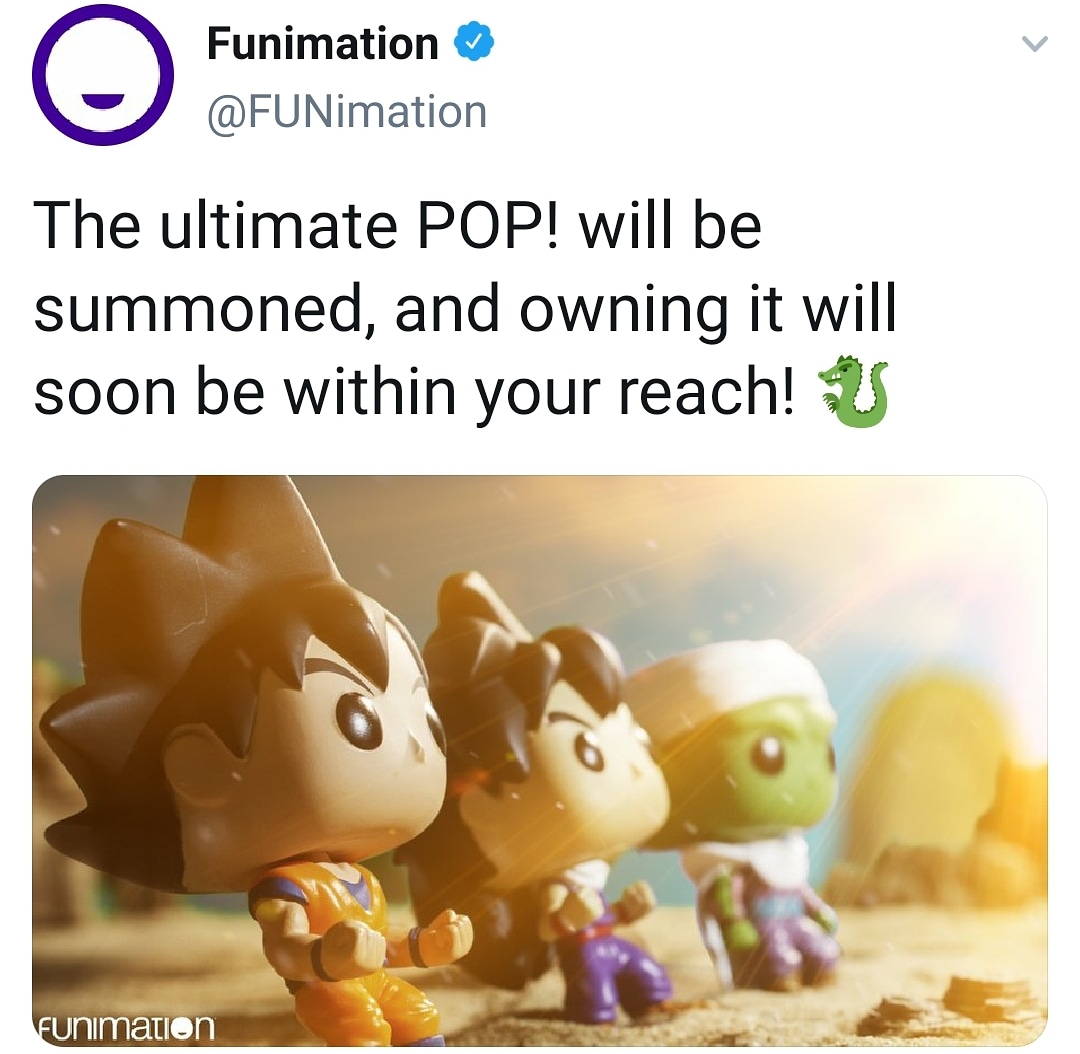The image size is (1080, 1054).
Task: Expand the tweet options chevron
Action: click(1034, 44)
